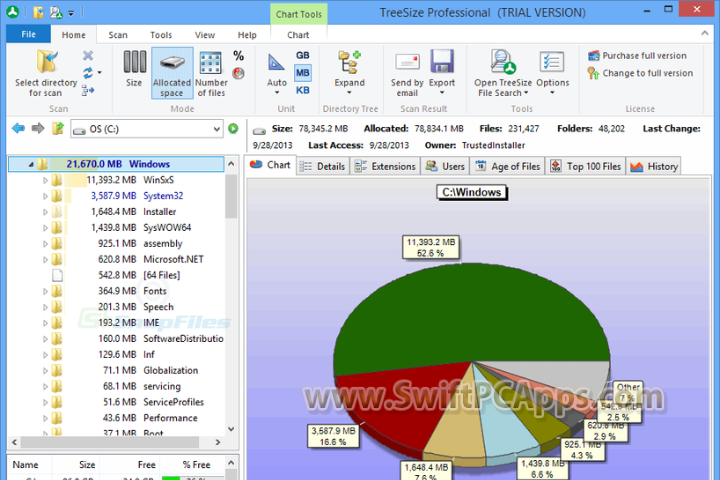Viewport: 720px width, 480px height.
Task: Open the Details tab
Action: pyautogui.click(x=323, y=166)
